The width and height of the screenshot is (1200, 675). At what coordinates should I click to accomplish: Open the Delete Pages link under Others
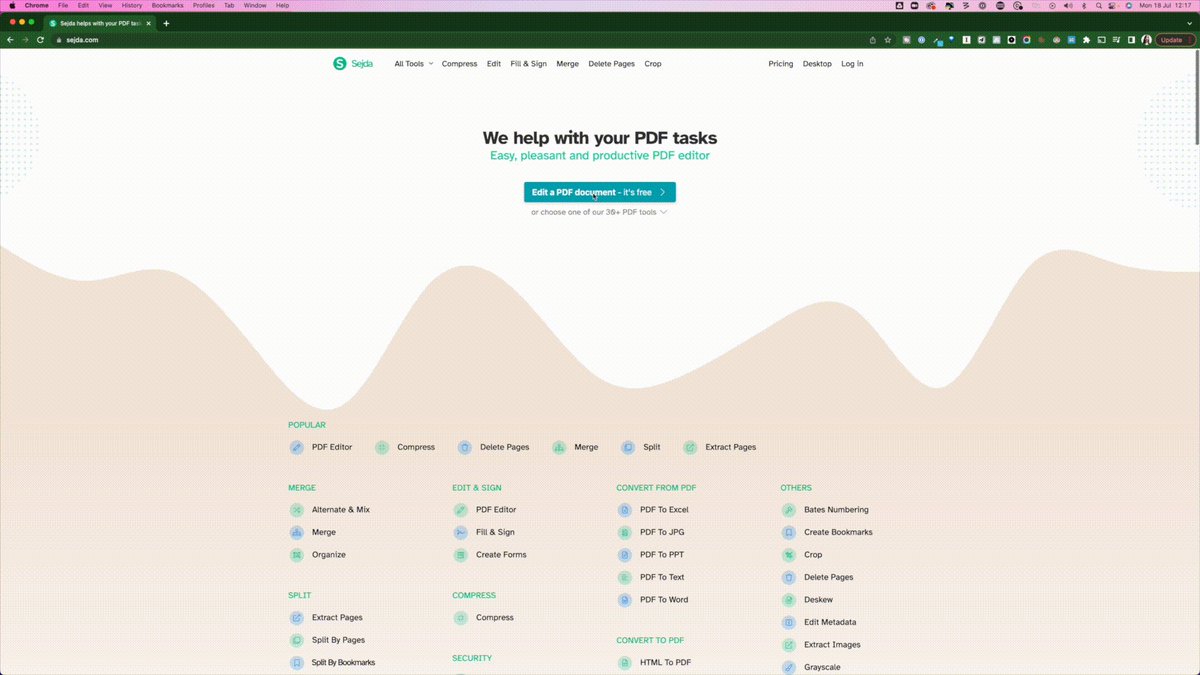829,578
